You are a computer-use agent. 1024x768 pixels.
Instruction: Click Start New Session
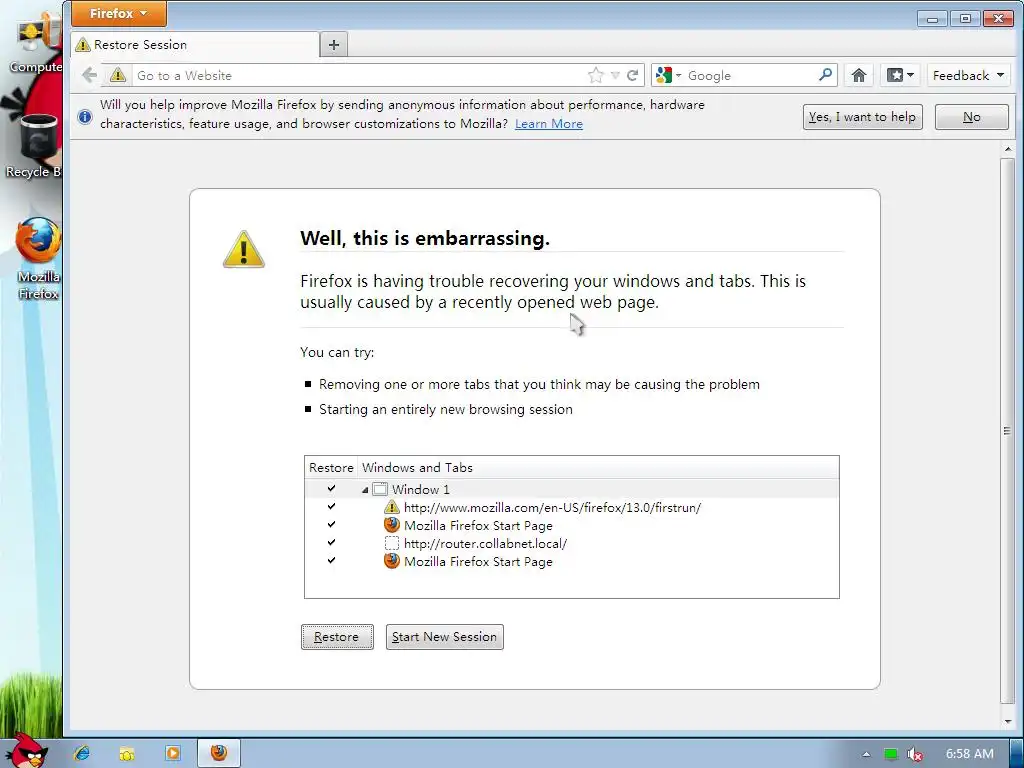point(445,637)
